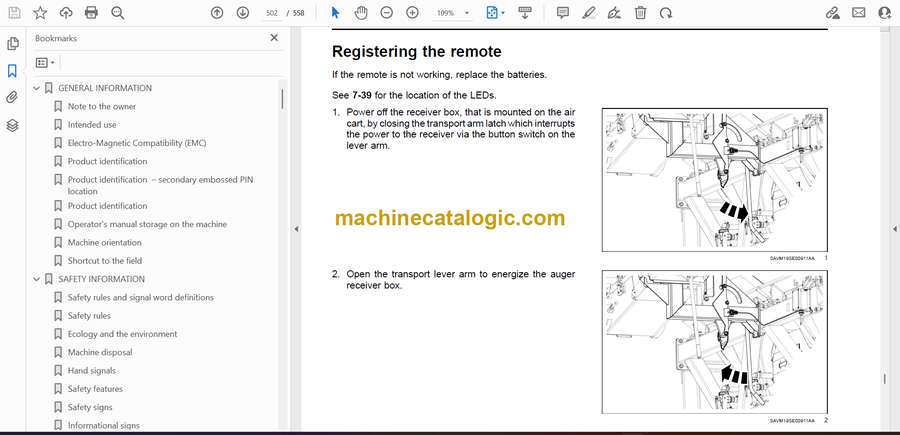900x435 pixels.
Task: Collapse the left navigation pane arrow
Action: point(296,229)
